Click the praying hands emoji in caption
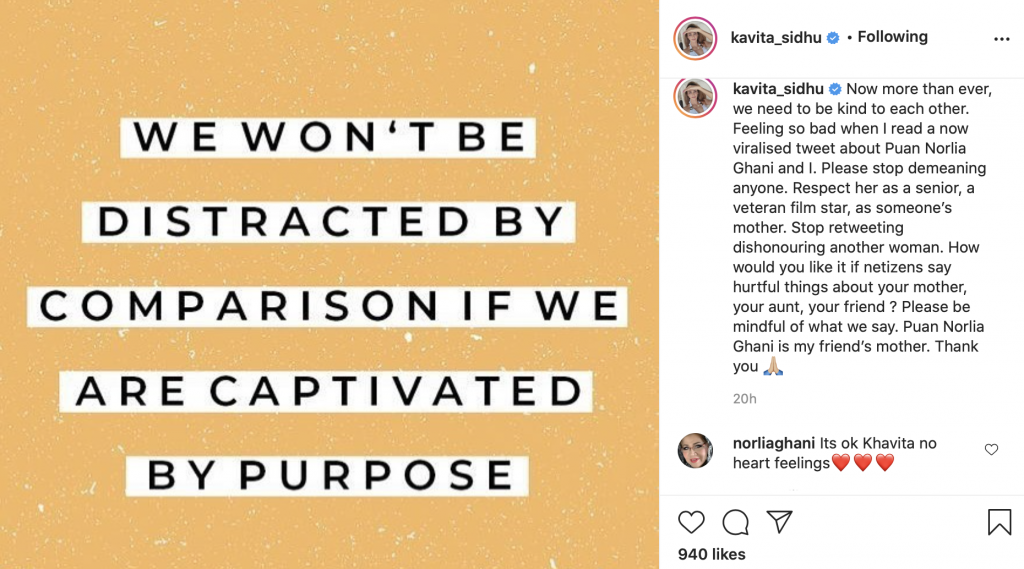 click(773, 367)
